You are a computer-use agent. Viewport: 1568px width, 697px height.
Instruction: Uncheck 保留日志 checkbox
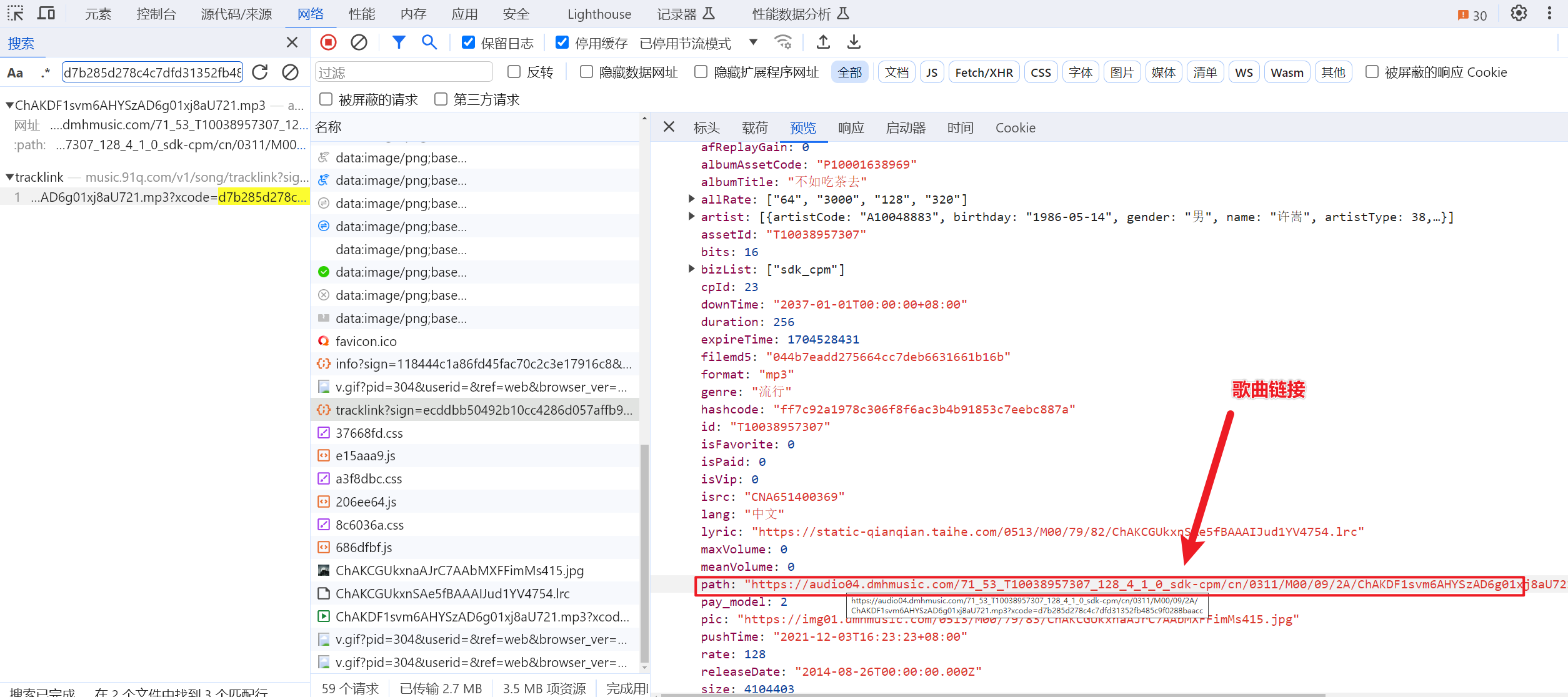point(468,42)
